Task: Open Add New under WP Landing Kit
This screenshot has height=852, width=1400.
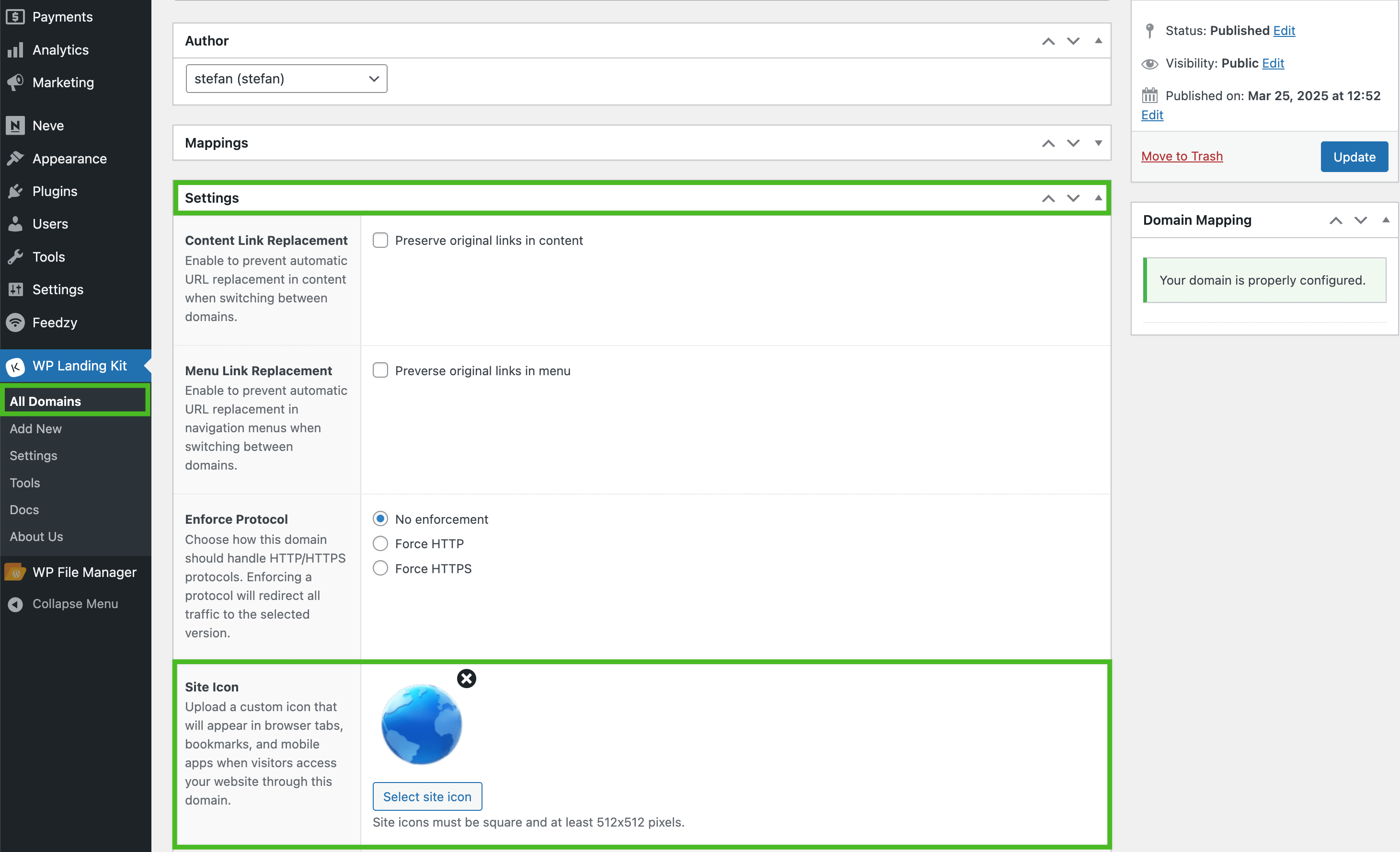Action: (36, 428)
